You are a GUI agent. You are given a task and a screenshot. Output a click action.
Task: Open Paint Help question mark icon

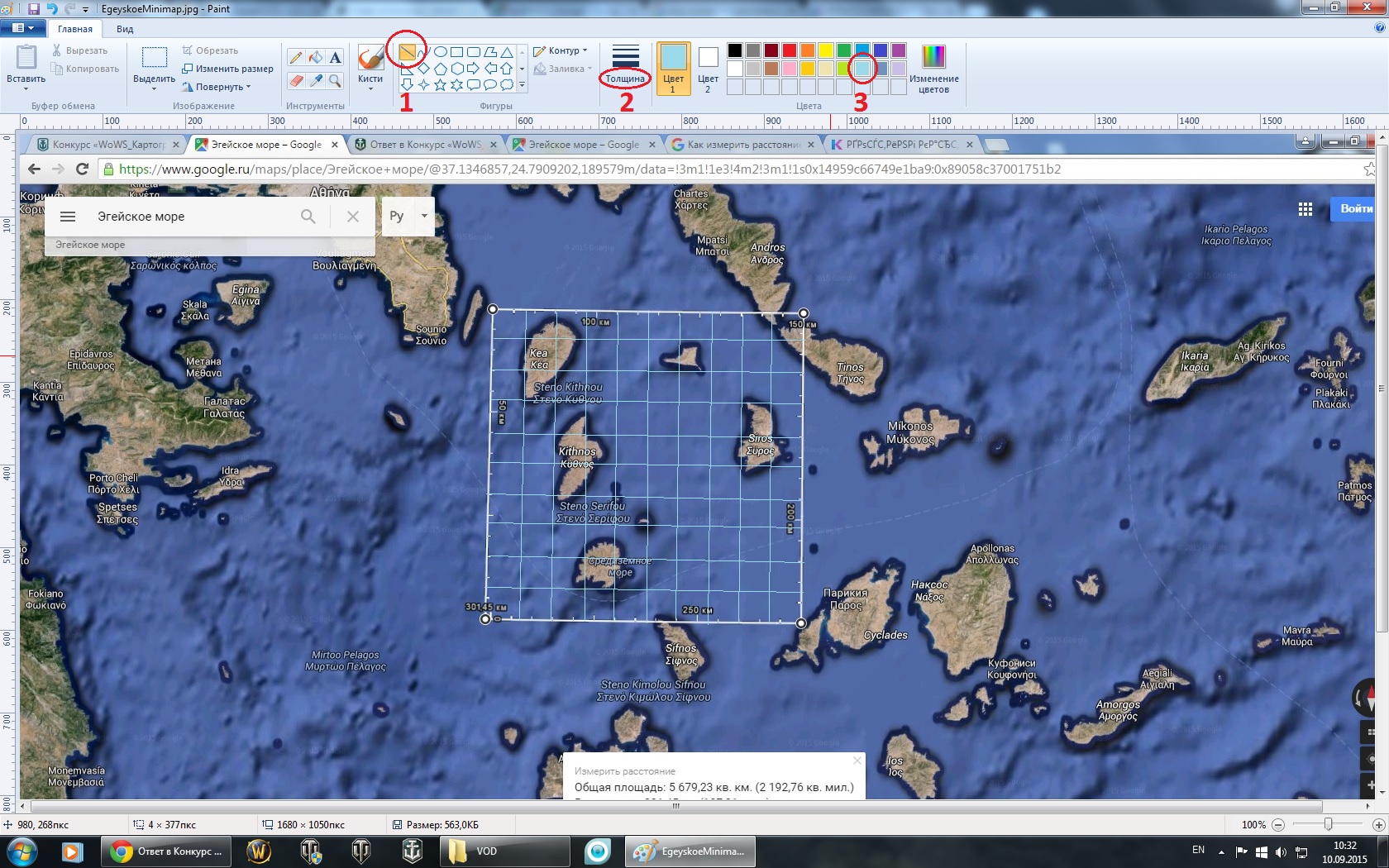pos(1379,27)
